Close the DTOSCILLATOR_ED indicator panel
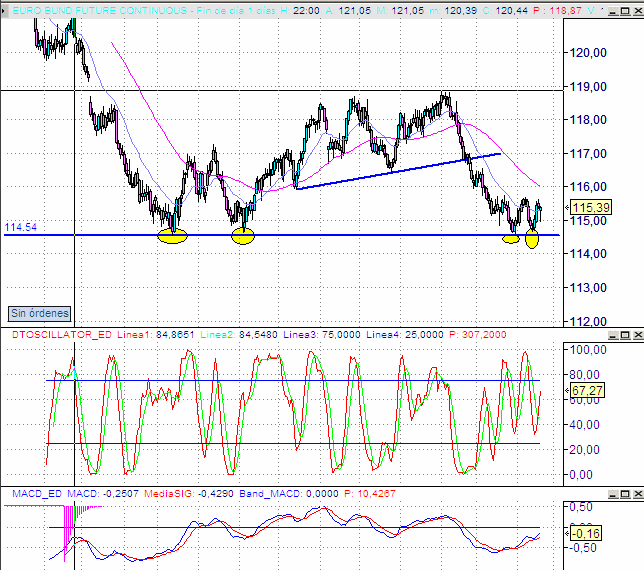This screenshot has width=644, height=570. [638, 335]
